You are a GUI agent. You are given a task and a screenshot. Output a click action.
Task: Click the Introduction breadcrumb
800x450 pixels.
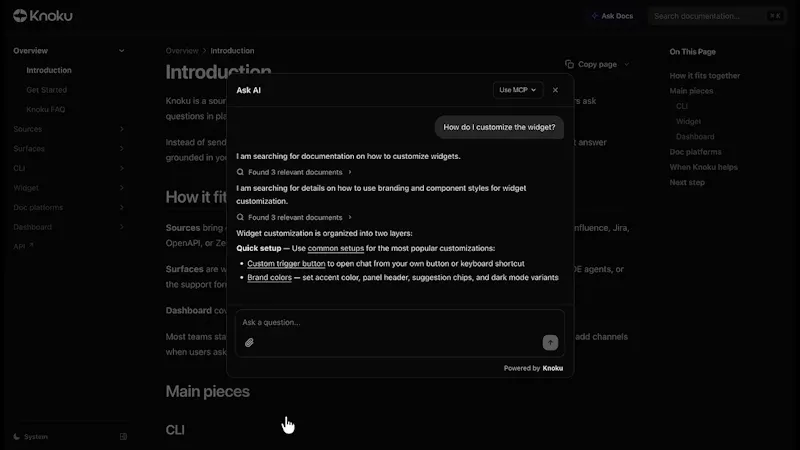[x=232, y=51]
